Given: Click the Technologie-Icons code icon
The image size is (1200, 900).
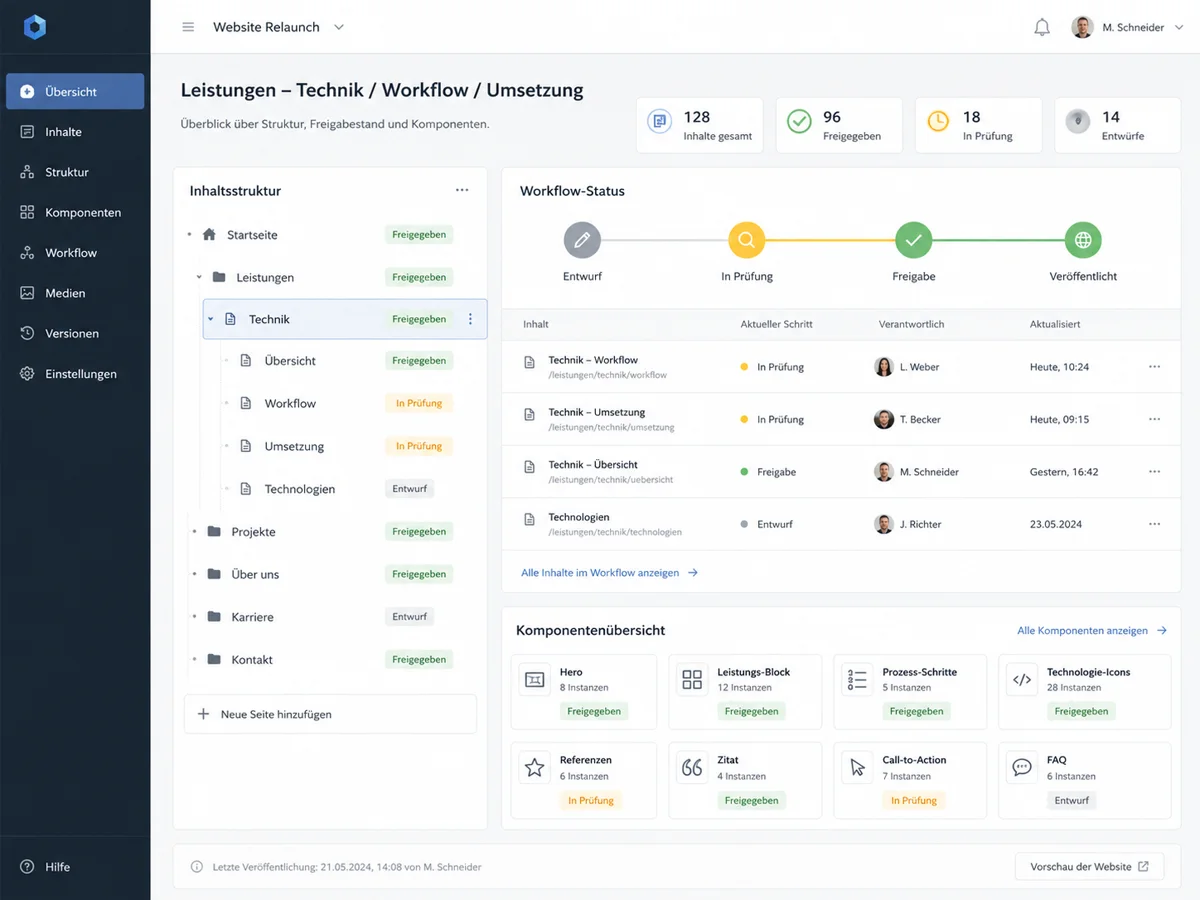Looking at the screenshot, I should pyautogui.click(x=1022, y=680).
